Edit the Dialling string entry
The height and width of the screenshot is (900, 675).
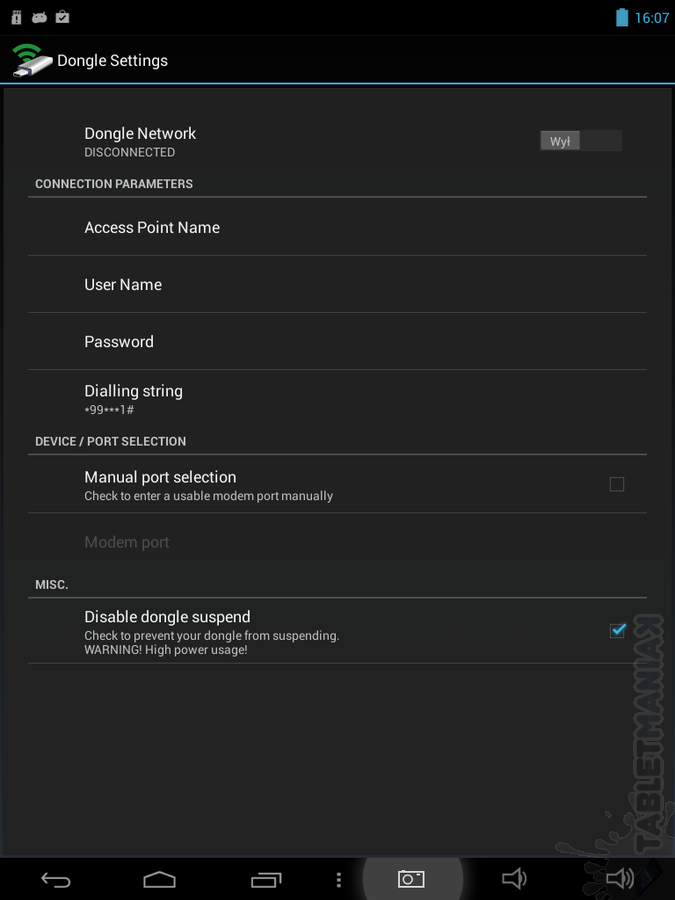point(338,399)
